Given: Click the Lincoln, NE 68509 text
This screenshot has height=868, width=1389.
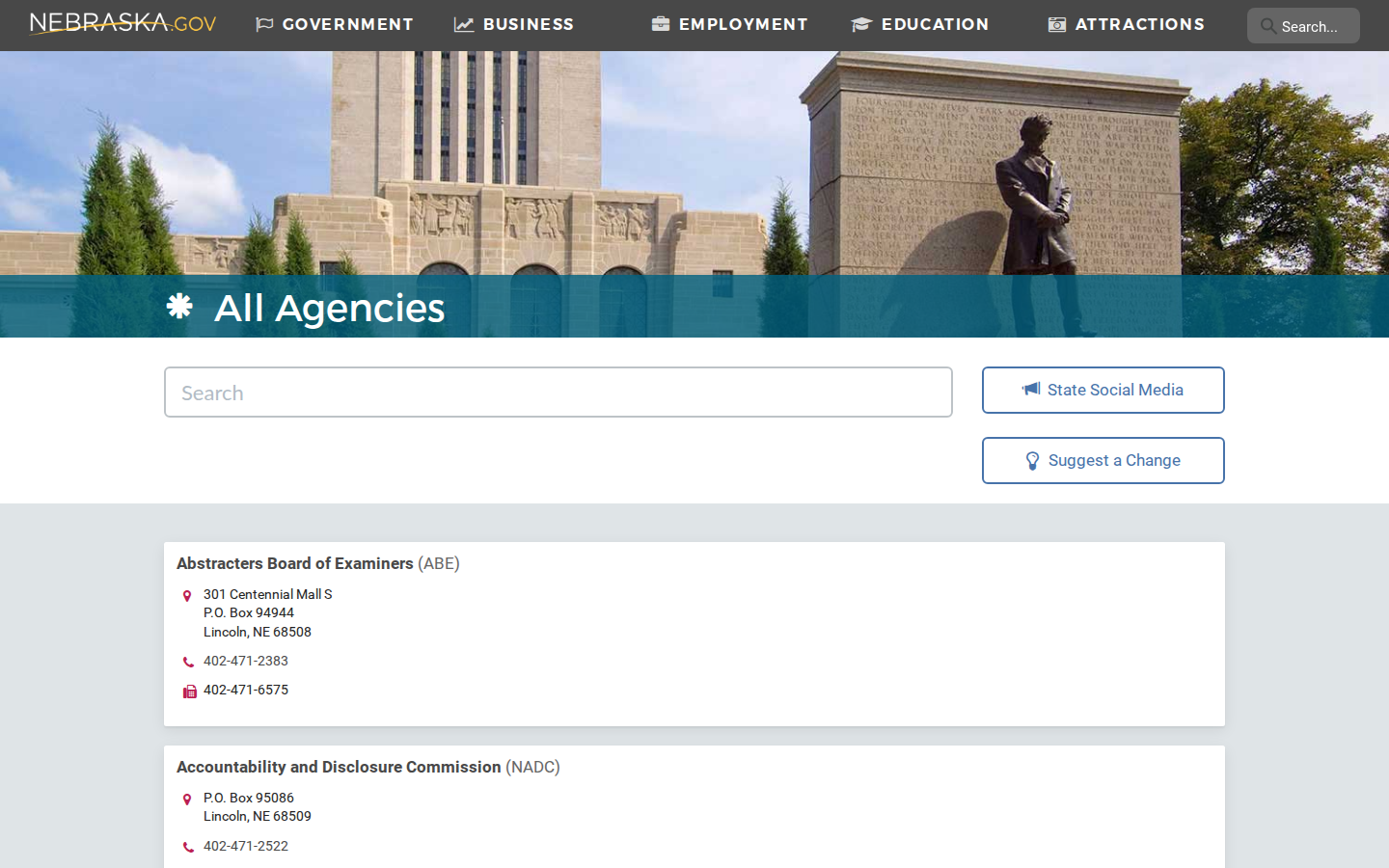Looking at the screenshot, I should tap(258, 816).
